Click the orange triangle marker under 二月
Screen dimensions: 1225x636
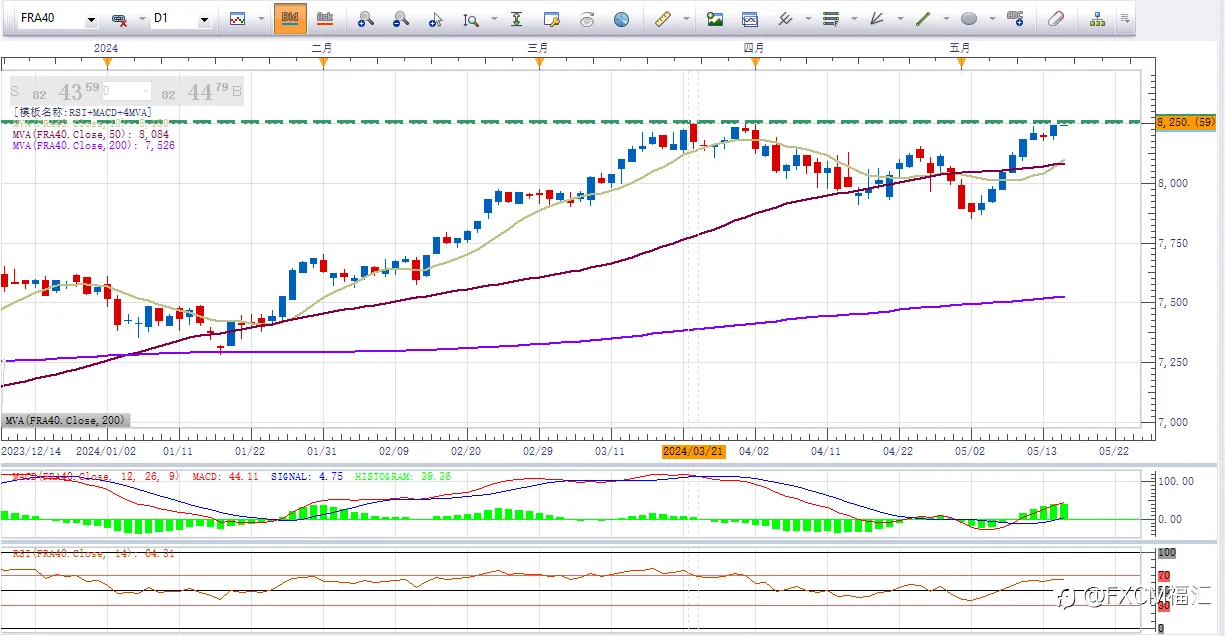(323, 63)
